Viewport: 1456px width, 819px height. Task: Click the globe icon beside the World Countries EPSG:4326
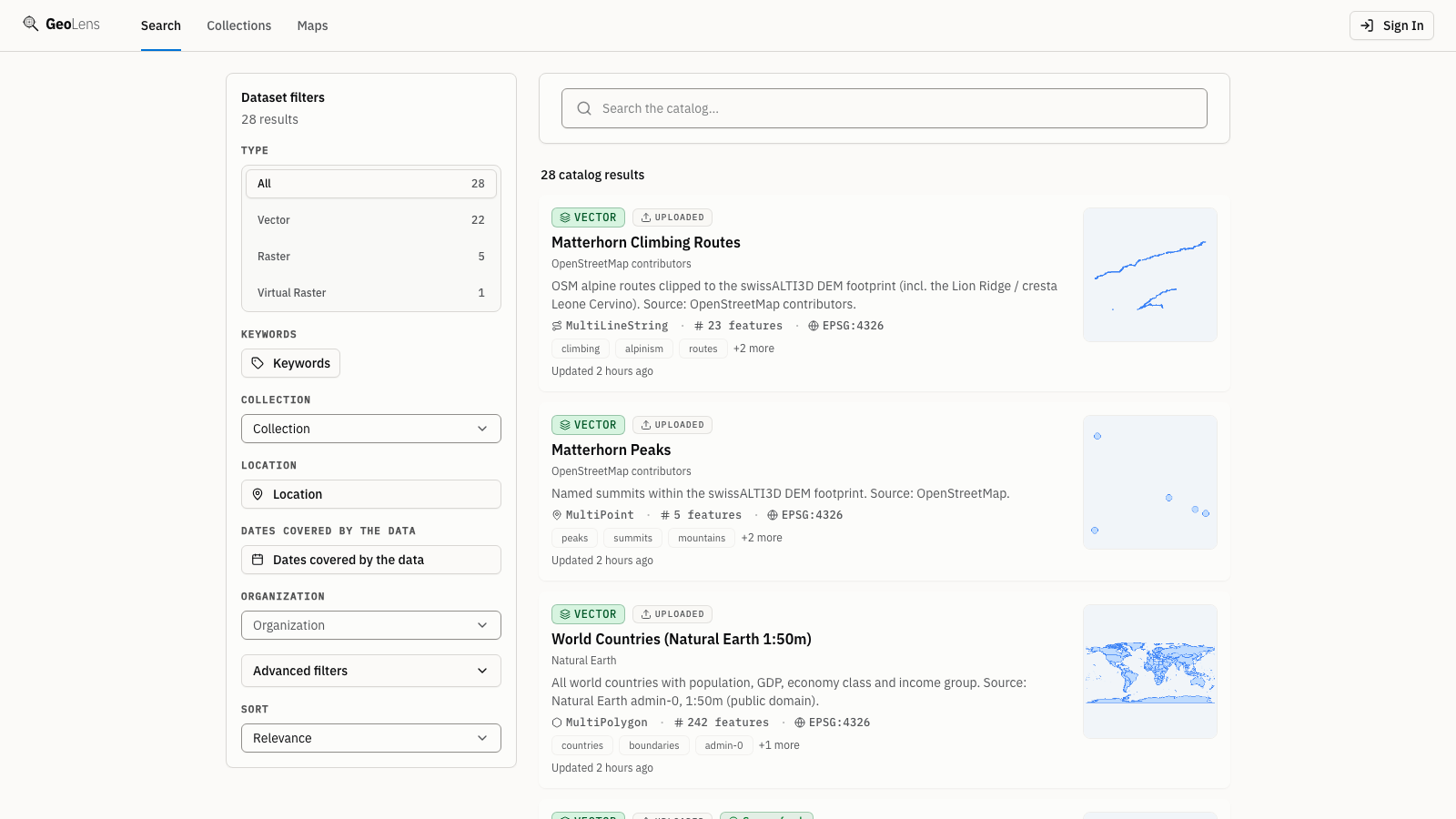(x=800, y=723)
